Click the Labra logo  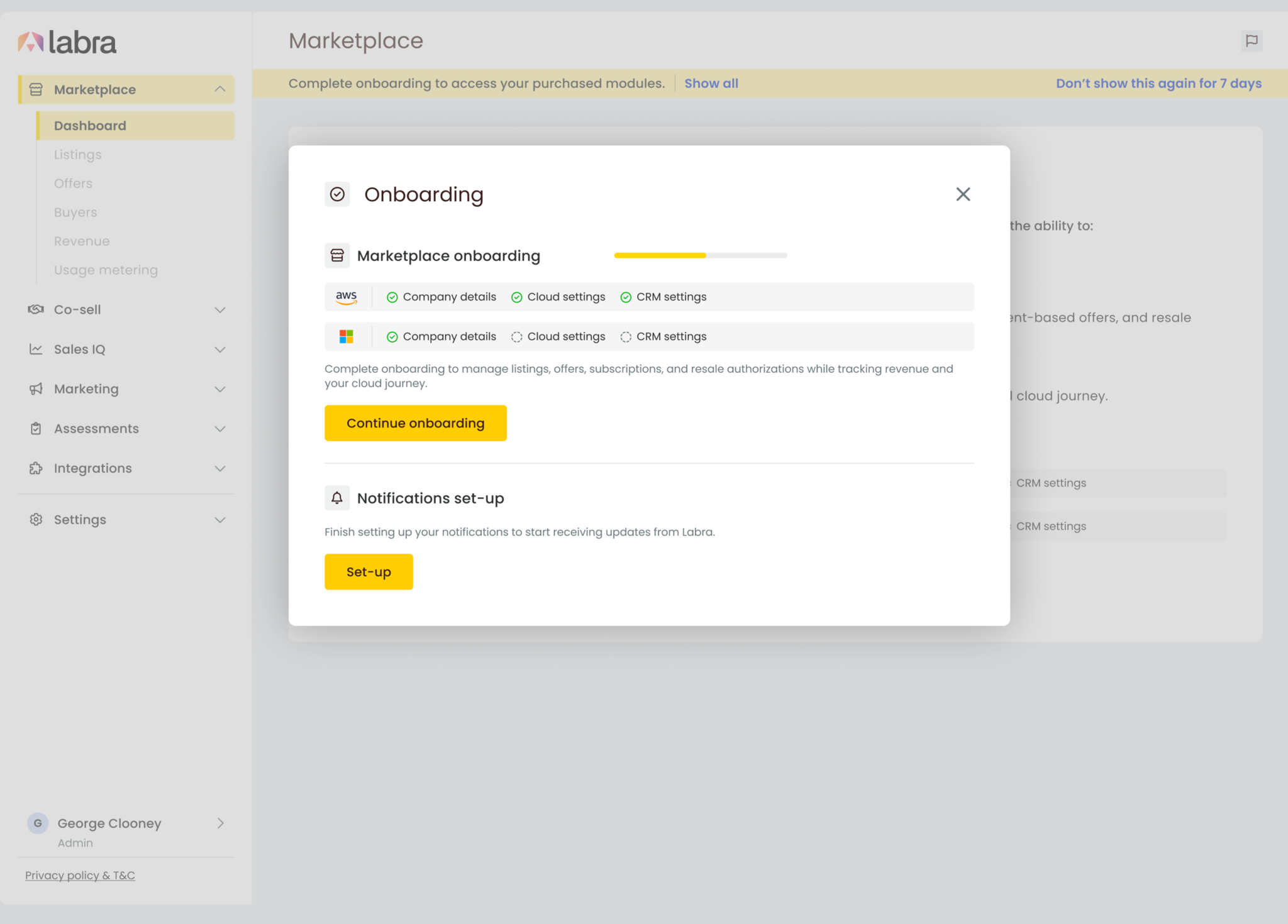point(67,42)
